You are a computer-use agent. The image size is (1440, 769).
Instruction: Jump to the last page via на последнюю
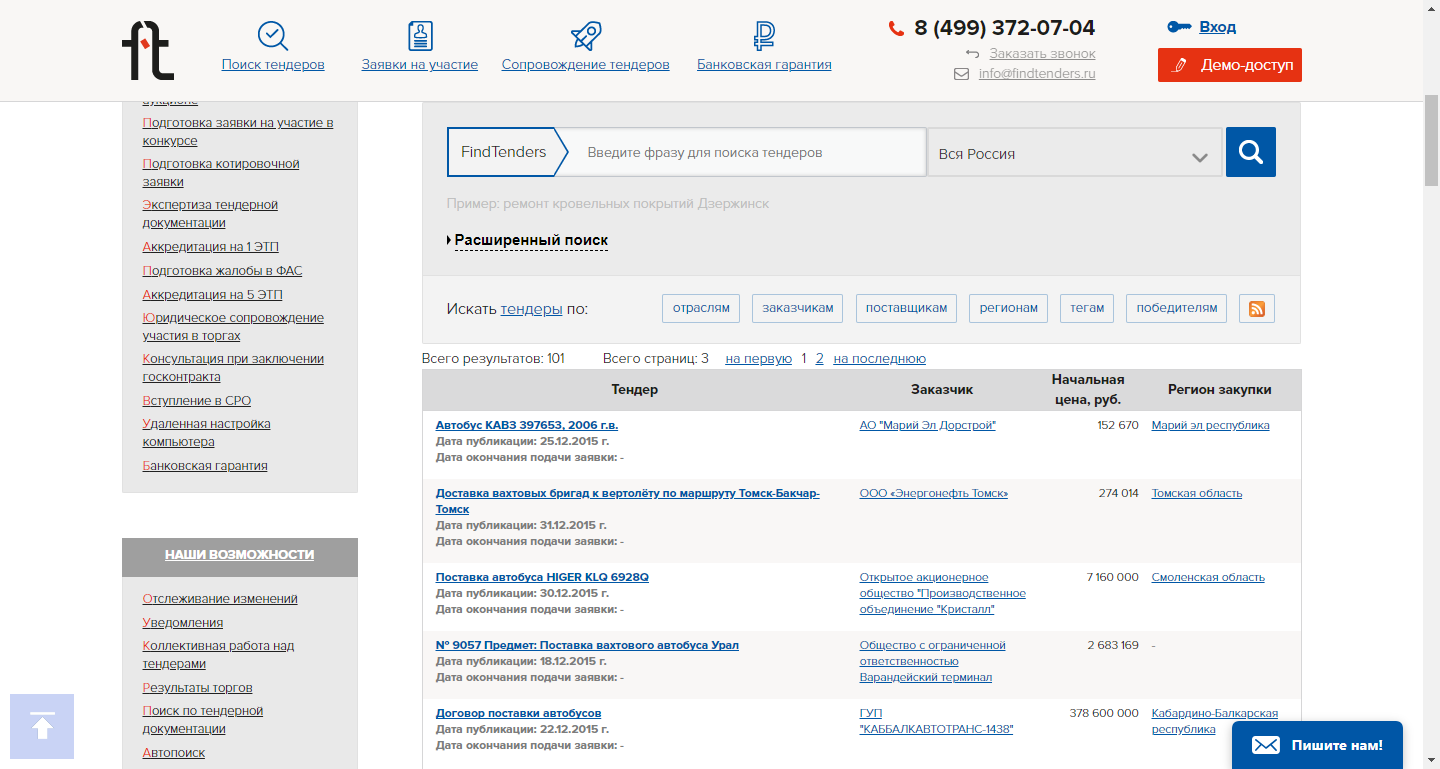pyautogui.click(x=879, y=359)
